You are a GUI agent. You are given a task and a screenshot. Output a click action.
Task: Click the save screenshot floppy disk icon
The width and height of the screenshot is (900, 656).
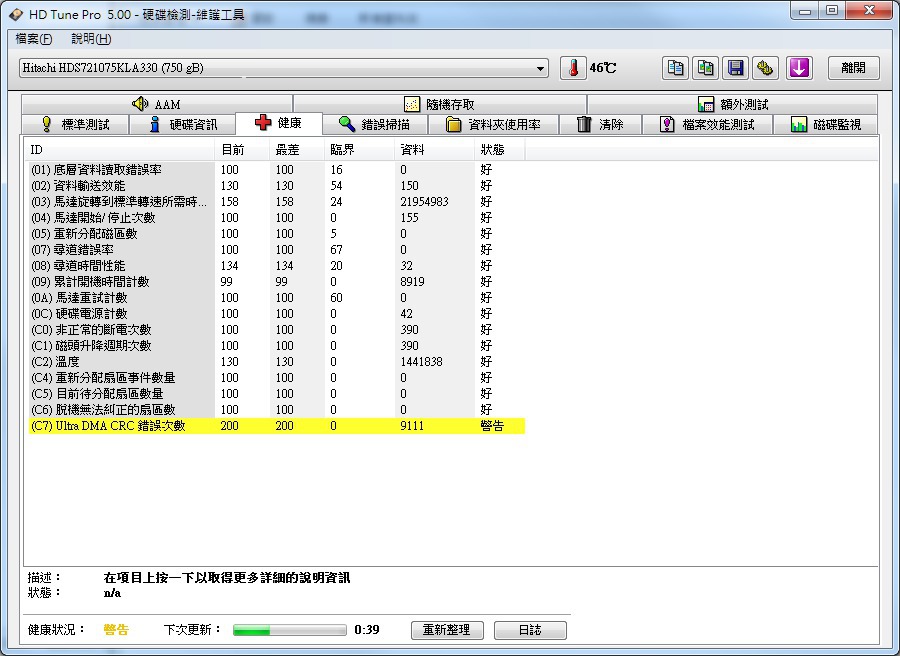tap(735, 68)
